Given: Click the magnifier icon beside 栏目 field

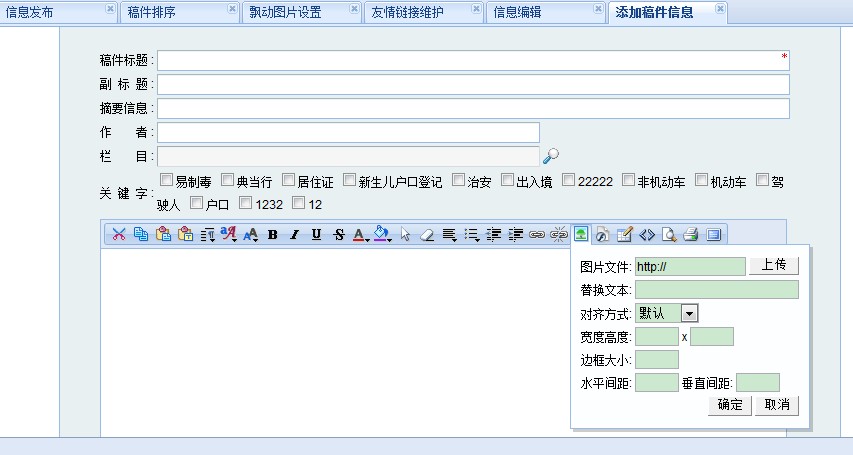Looking at the screenshot, I should coord(551,156).
